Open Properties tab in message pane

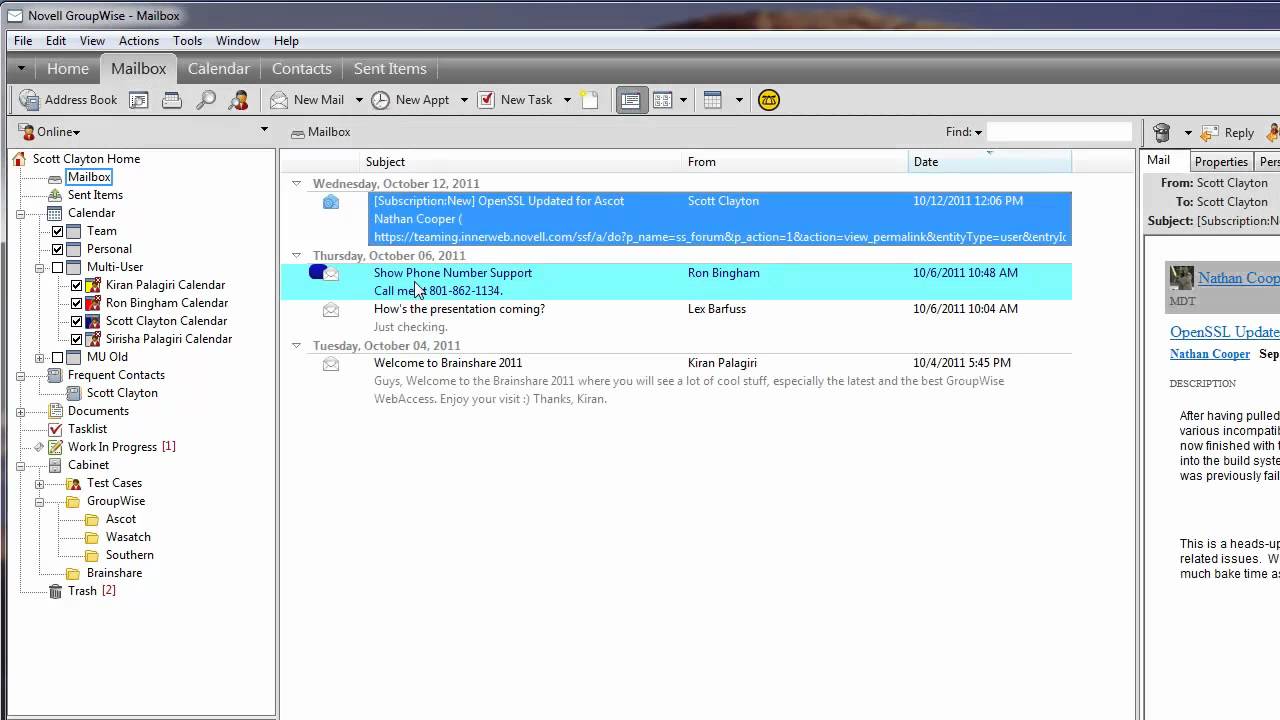click(1221, 161)
